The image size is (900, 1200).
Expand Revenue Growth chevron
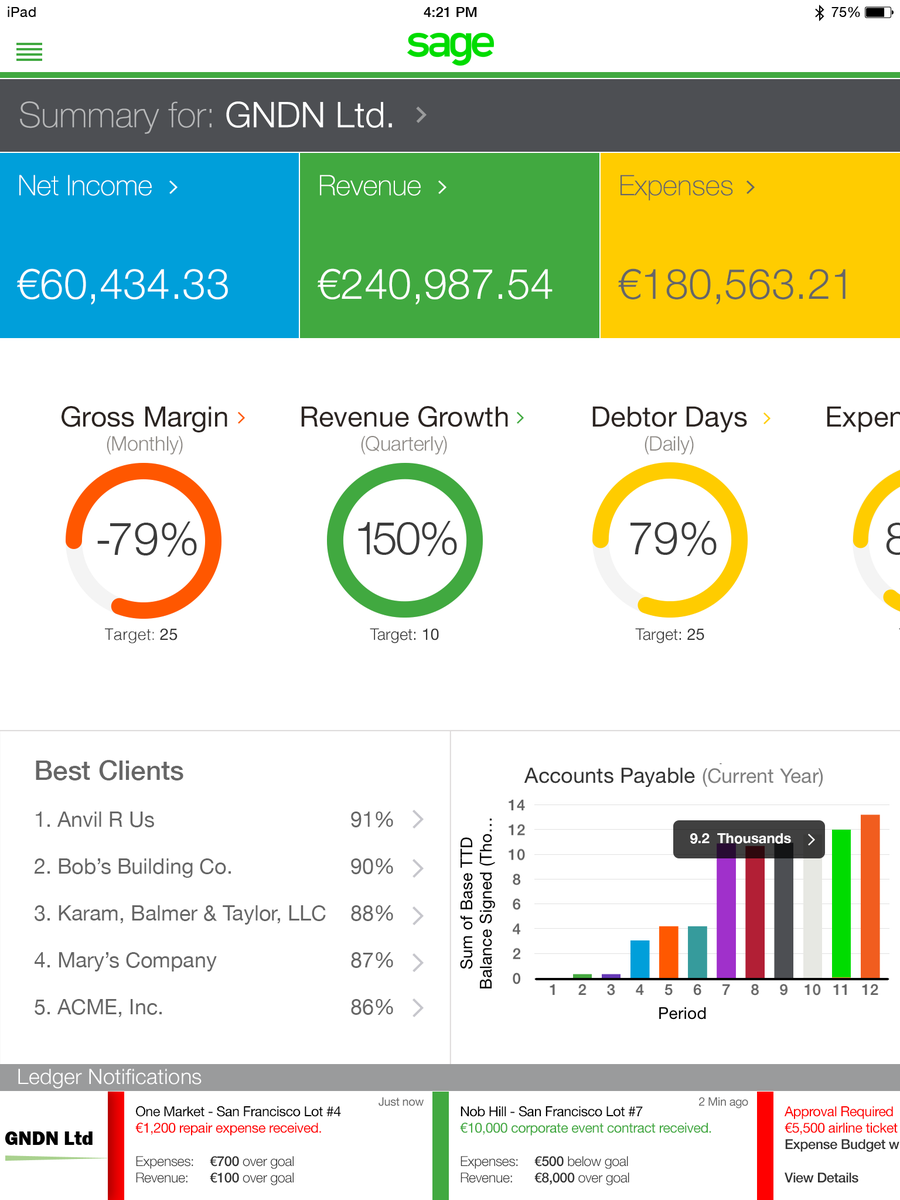pyautogui.click(x=521, y=417)
